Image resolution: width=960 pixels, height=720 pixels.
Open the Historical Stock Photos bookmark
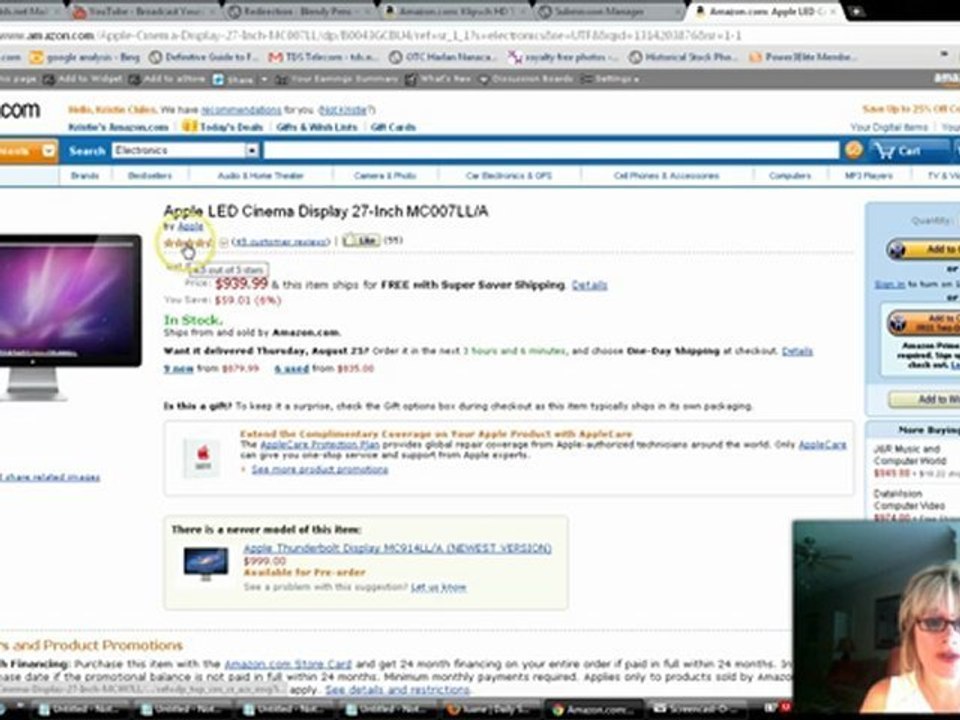coord(684,57)
